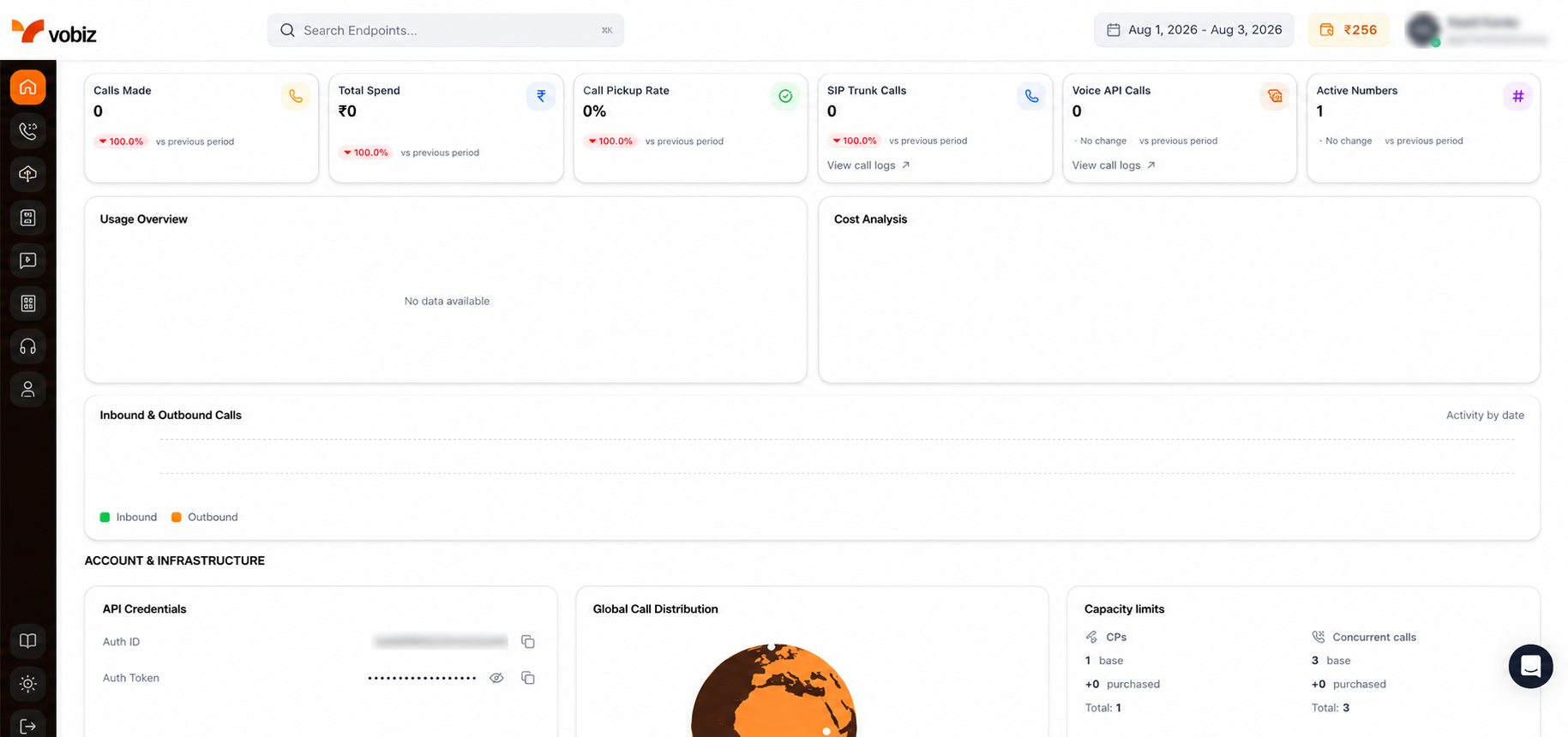Click the logout icon in sidebar

[28, 727]
